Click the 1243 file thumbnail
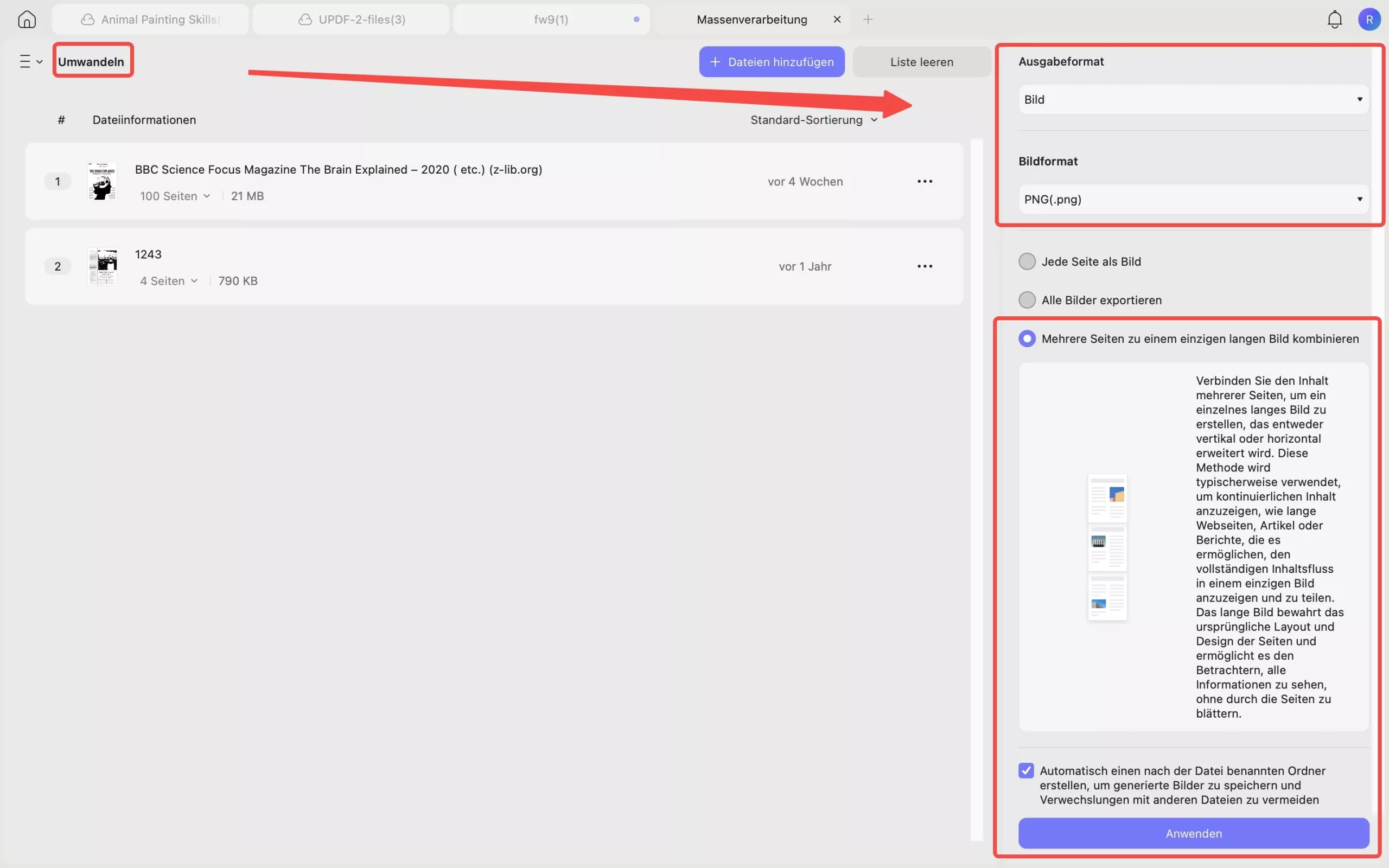Viewport: 1389px width, 868px height. pyautogui.click(x=103, y=266)
